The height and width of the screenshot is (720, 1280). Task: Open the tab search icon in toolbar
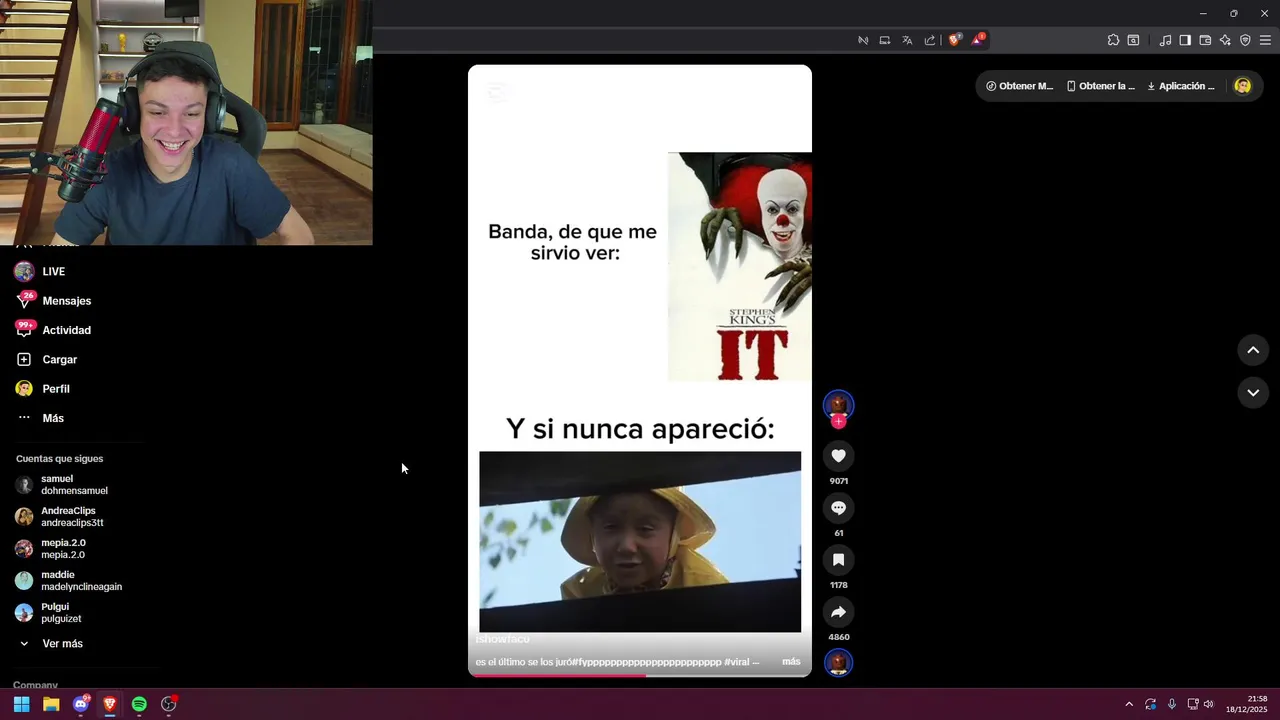[x=1133, y=40]
